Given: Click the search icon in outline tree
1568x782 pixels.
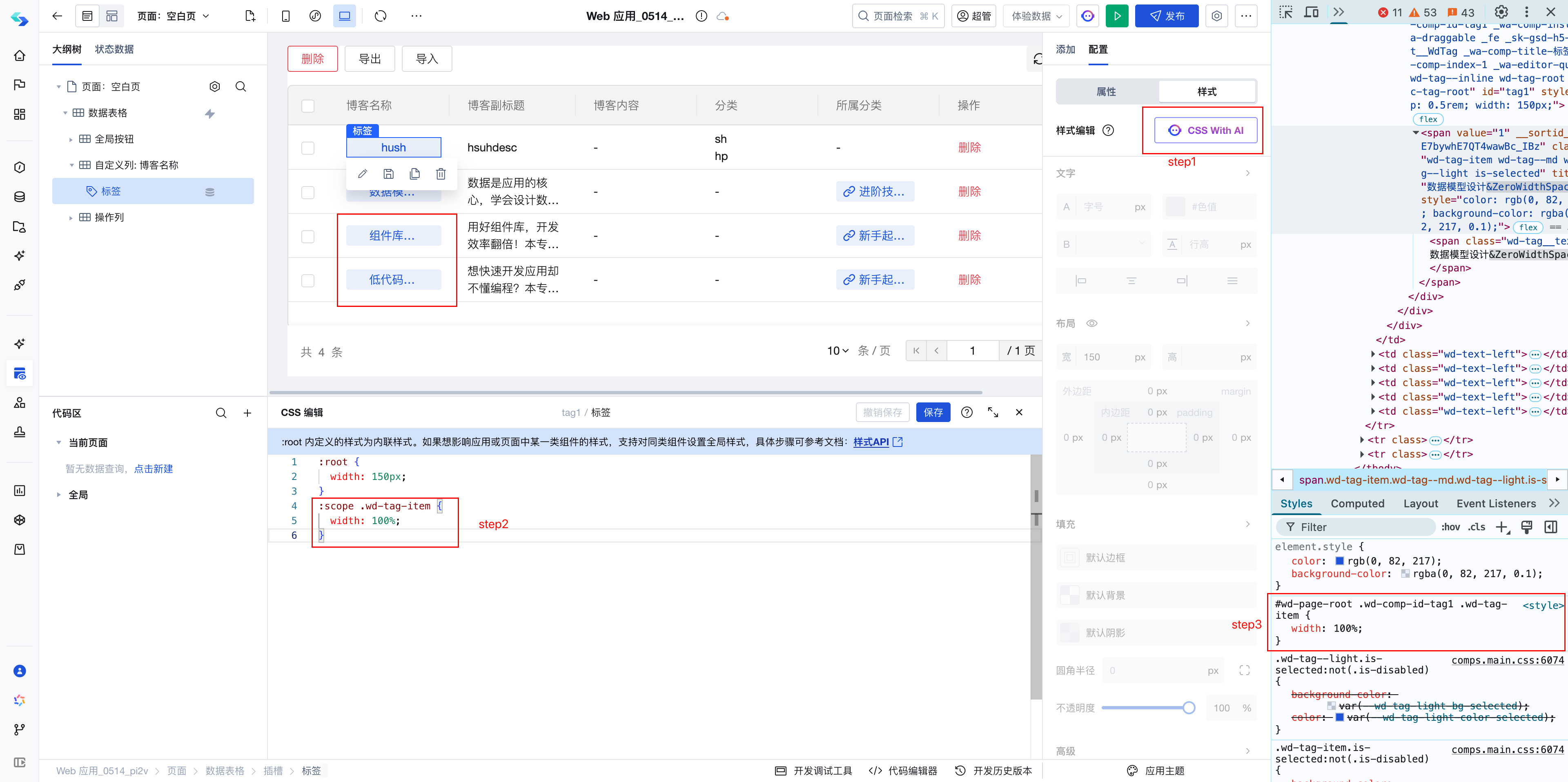Looking at the screenshot, I should pos(241,87).
